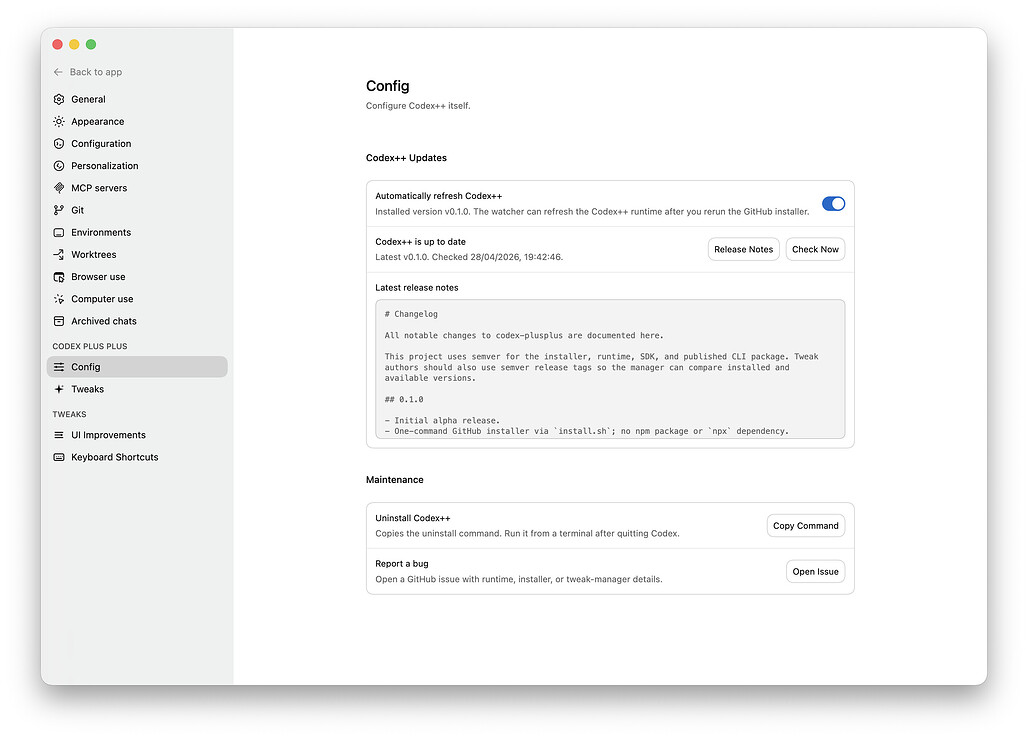Open Archived chats box icon
This screenshot has width=1028, height=739.
[x=59, y=321]
